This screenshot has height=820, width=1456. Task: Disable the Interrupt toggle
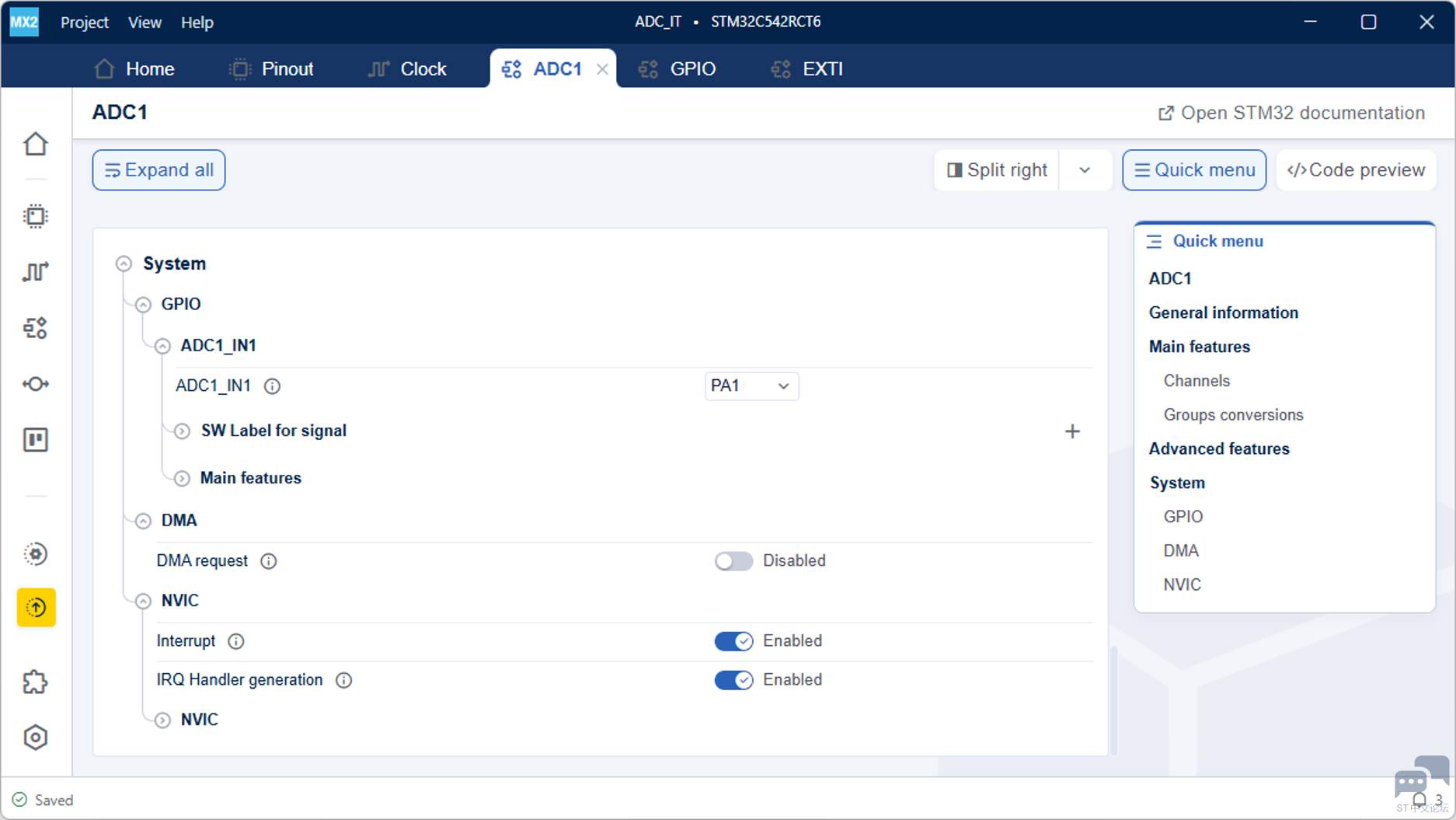point(734,640)
